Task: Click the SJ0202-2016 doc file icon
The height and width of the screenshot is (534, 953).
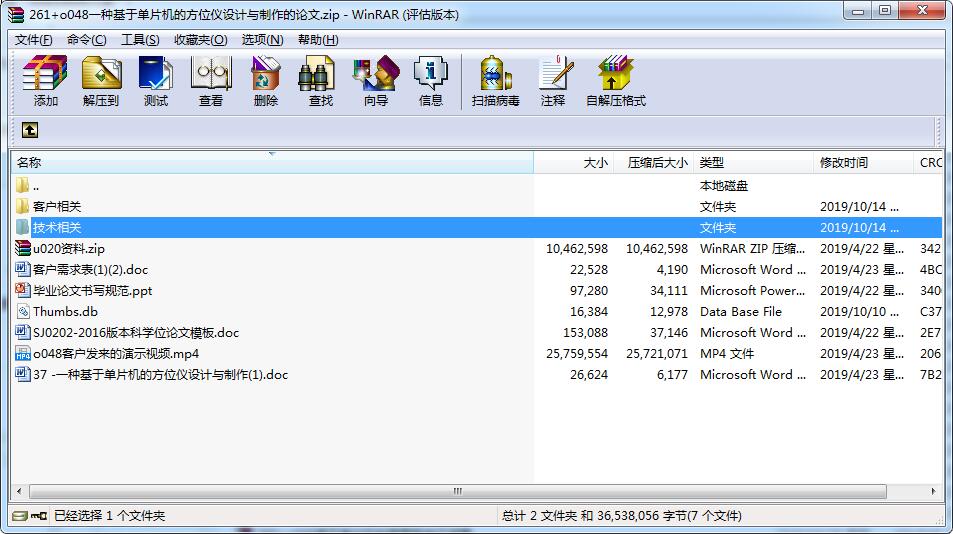Action: [x=22, y=332]
